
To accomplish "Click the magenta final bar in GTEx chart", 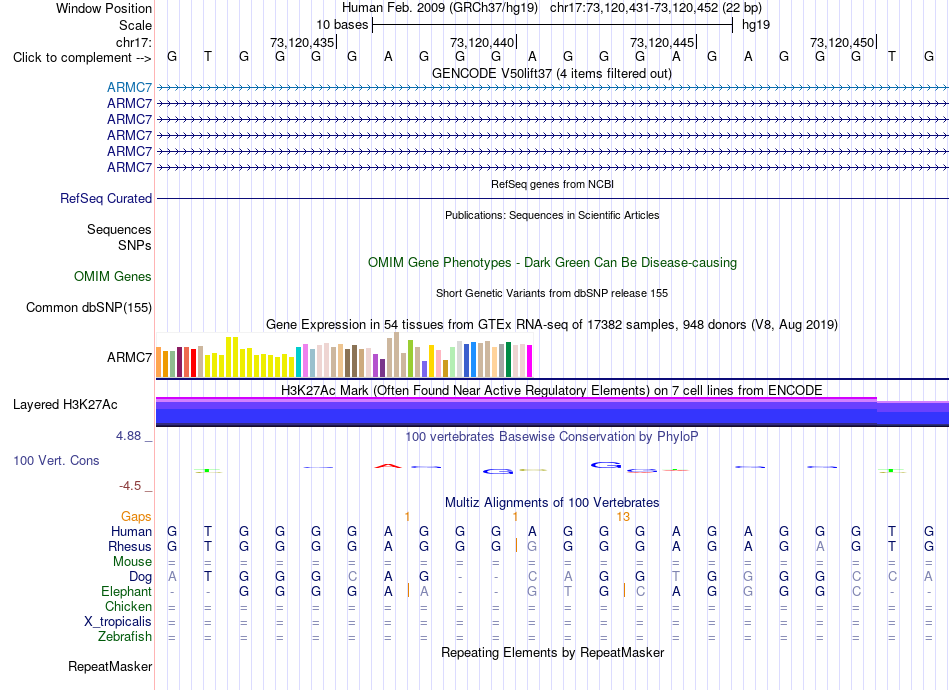I will 530,361.
